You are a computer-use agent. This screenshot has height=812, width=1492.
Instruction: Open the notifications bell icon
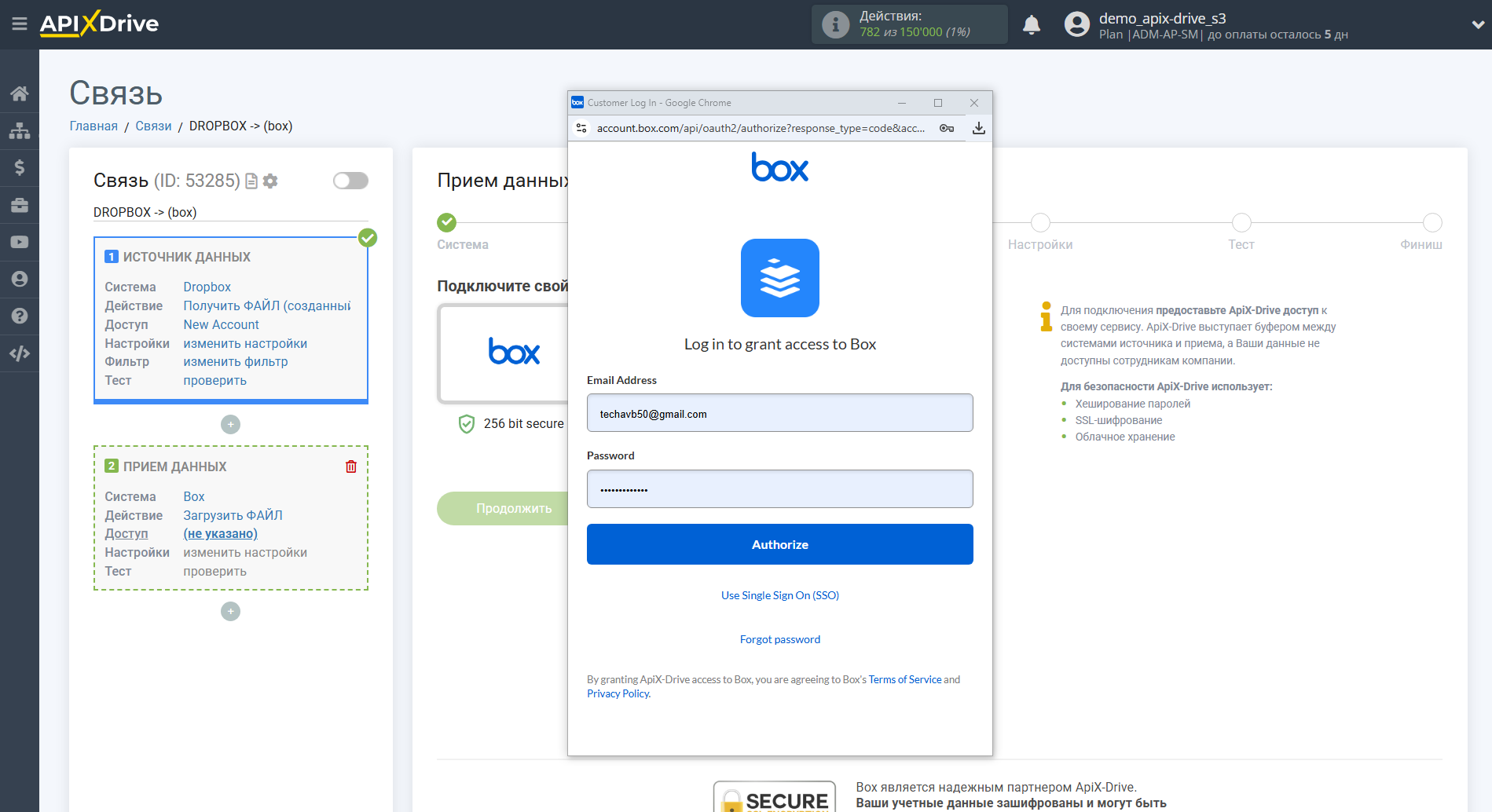(1032, 25)
